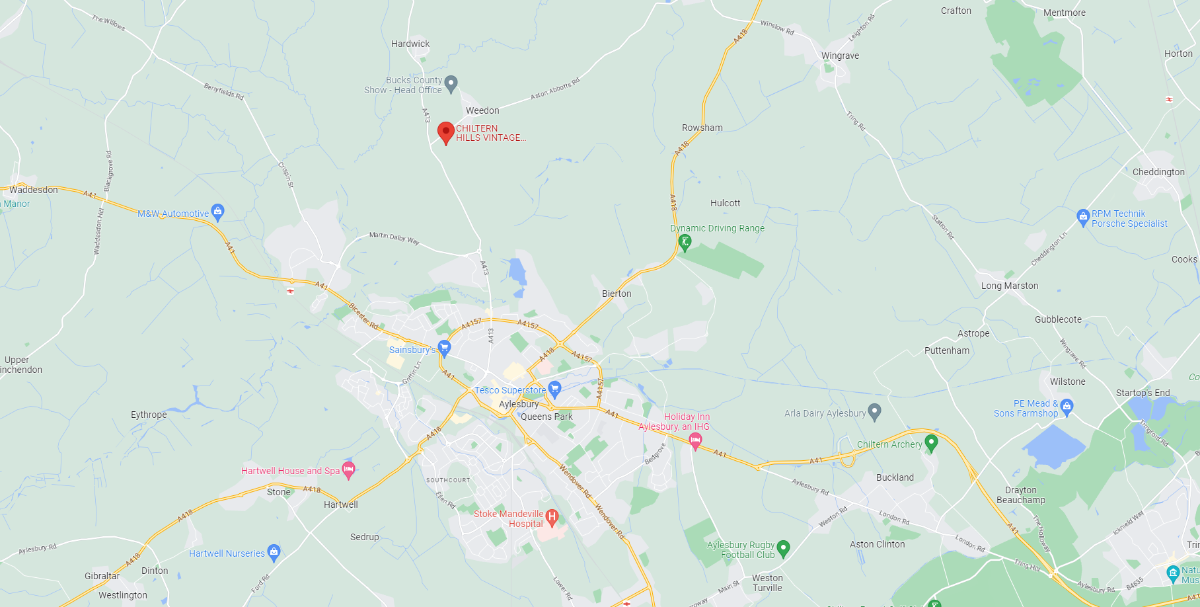Image resolution: width=1200 pixels, height=607 pixels.
Task: Click the Holiday Inn Aylesbury hotel icon
Action: 697,441
